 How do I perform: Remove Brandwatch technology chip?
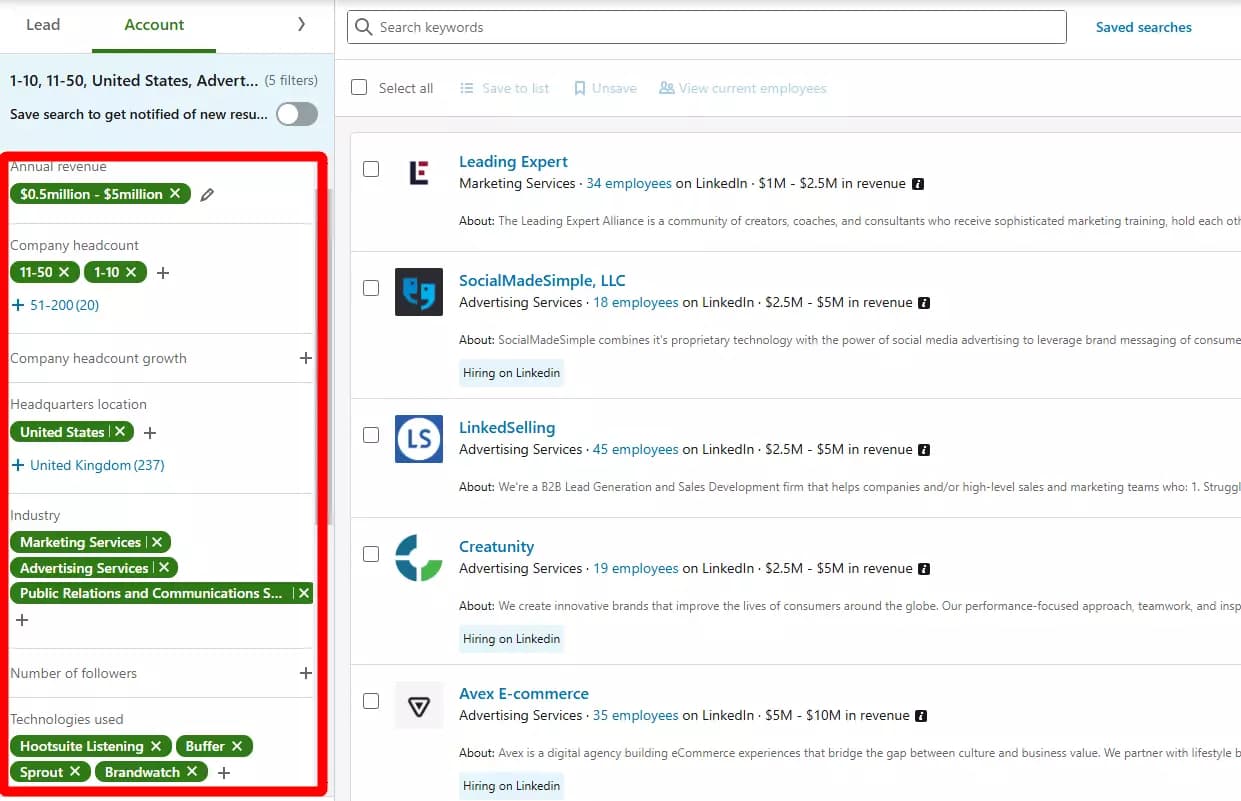(x=192, y=772)
